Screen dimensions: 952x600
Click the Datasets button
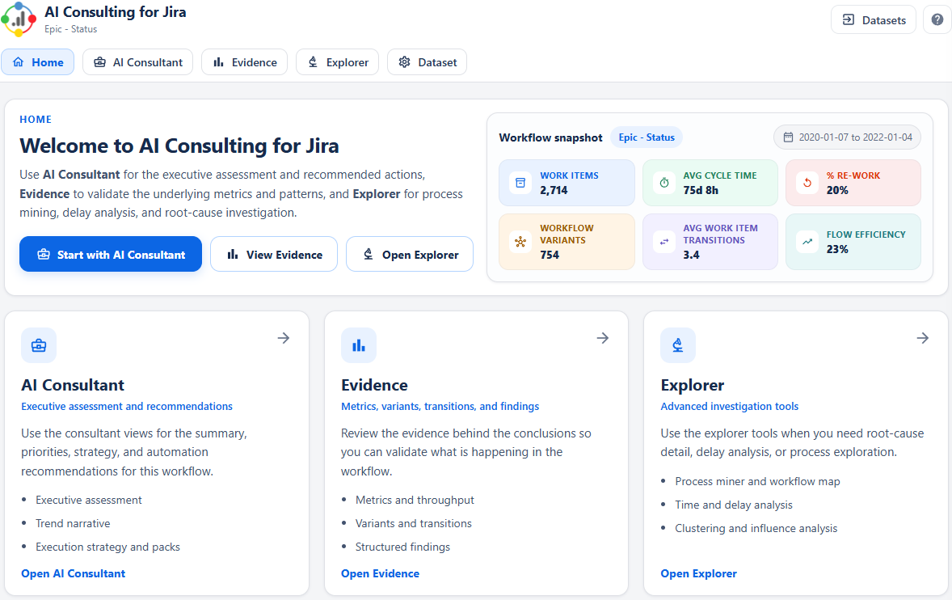click(x=873, y=20)
